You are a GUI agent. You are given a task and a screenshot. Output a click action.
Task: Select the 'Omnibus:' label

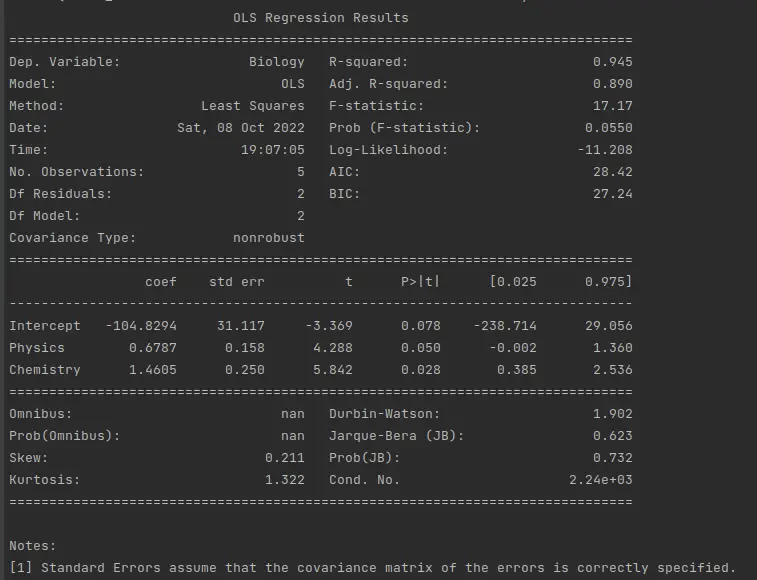(41, 414)
